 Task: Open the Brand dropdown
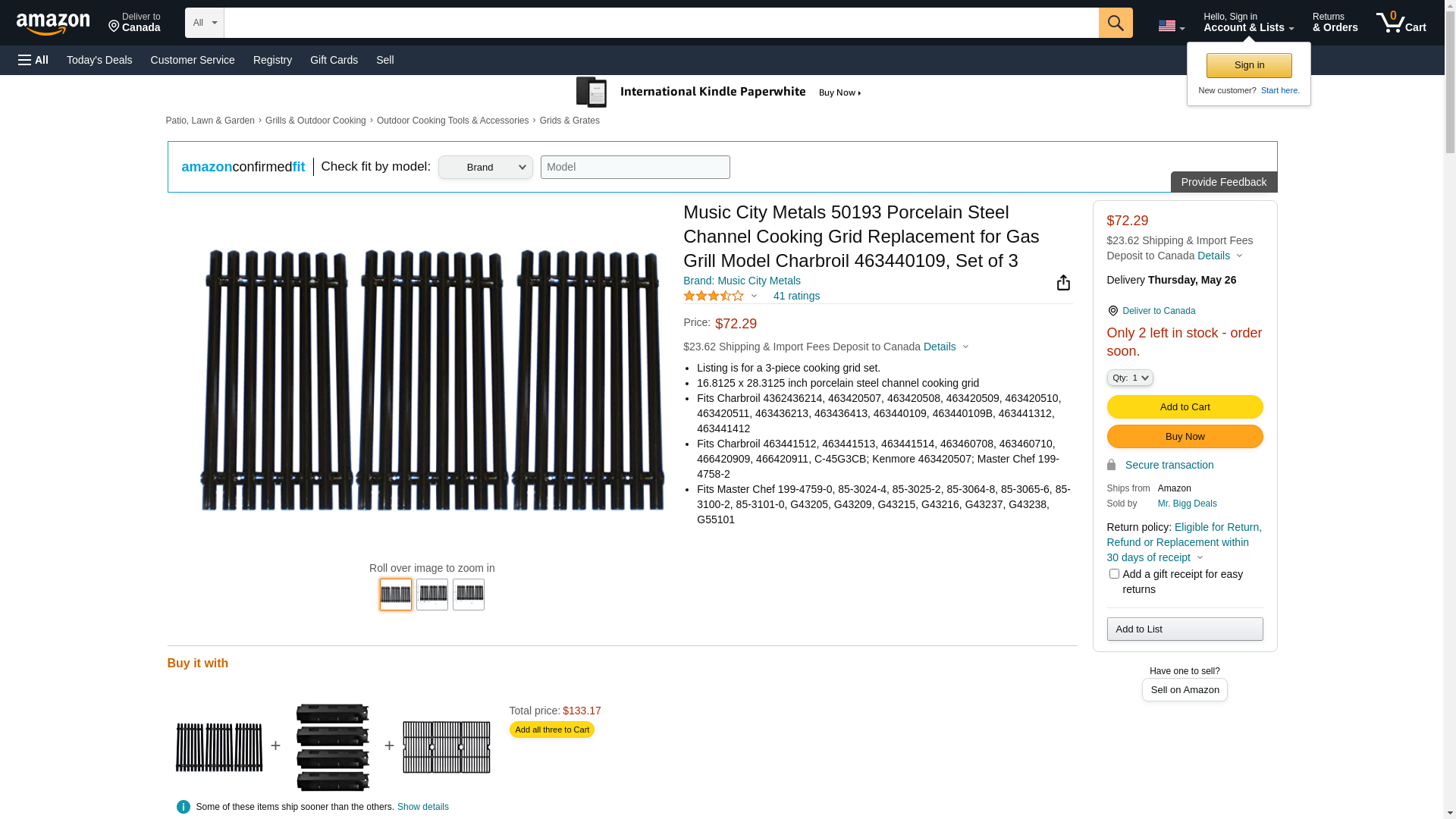(x=485, y=168)
